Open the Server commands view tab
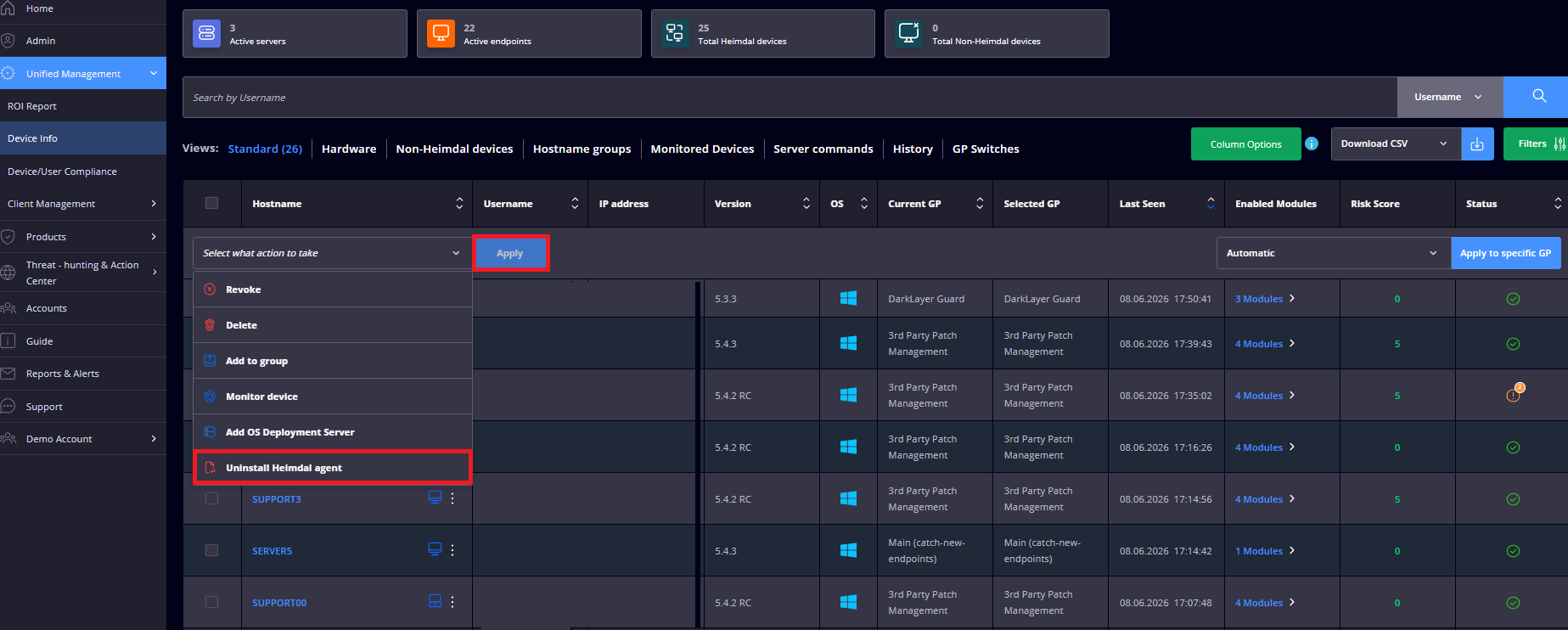The image size is (1568, 630). click(823, 149)
